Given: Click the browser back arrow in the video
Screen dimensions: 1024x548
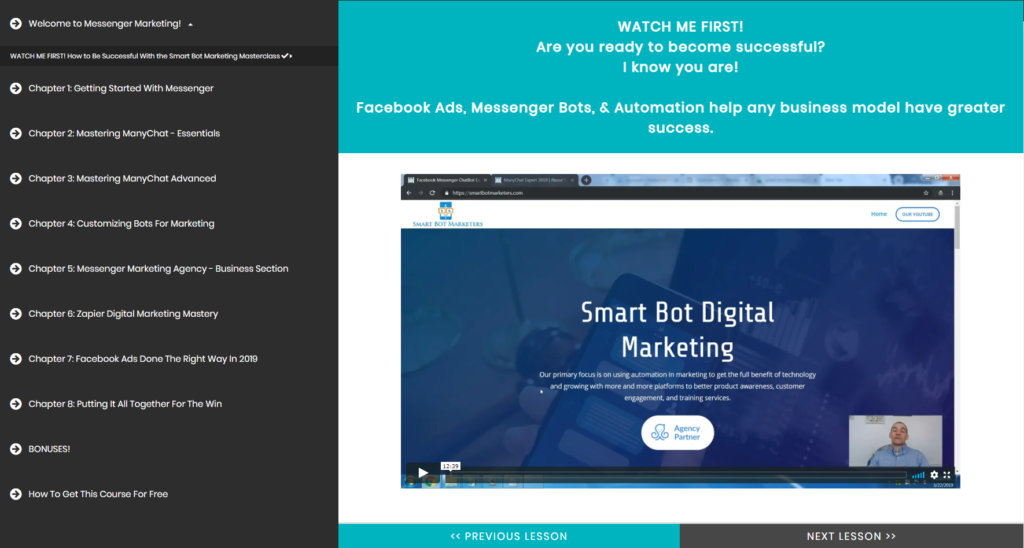Looking at the screenshot, I should click(409, 193).
